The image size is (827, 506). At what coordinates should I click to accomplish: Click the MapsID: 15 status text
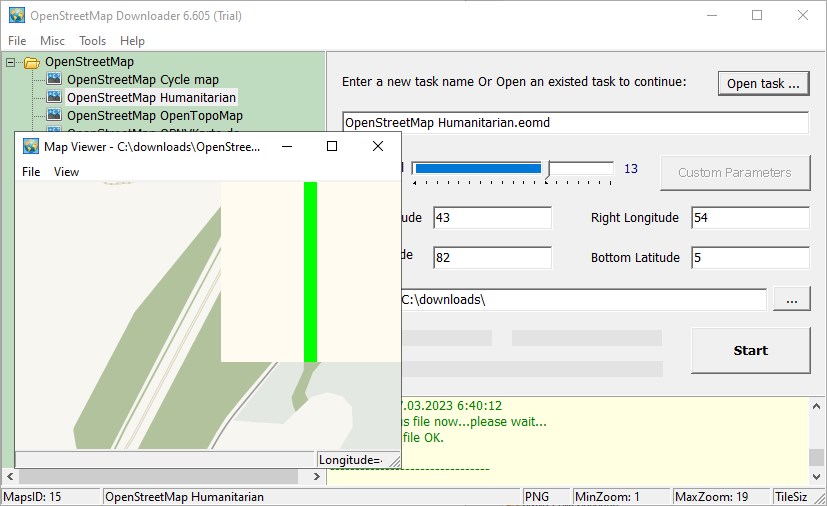32,497
